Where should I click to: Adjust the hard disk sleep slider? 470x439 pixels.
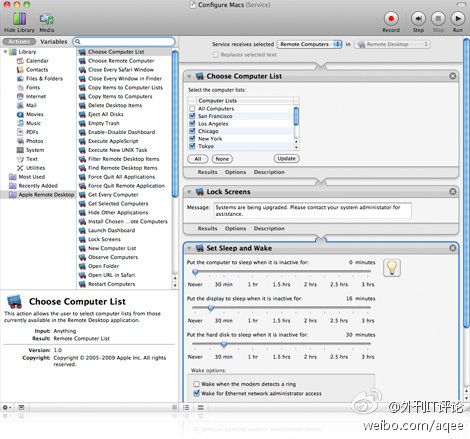pyautogui.click(x=224, y=344)
